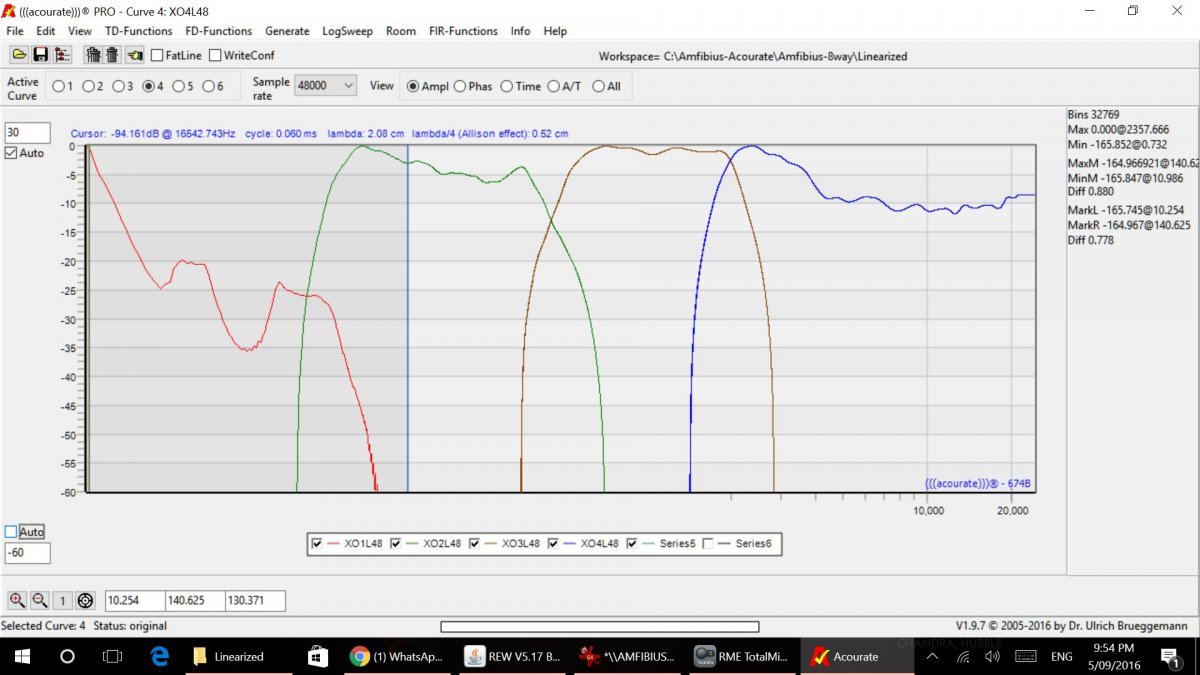Expand the Generate menu
The image size is (1200, 675).
(287, 31)
